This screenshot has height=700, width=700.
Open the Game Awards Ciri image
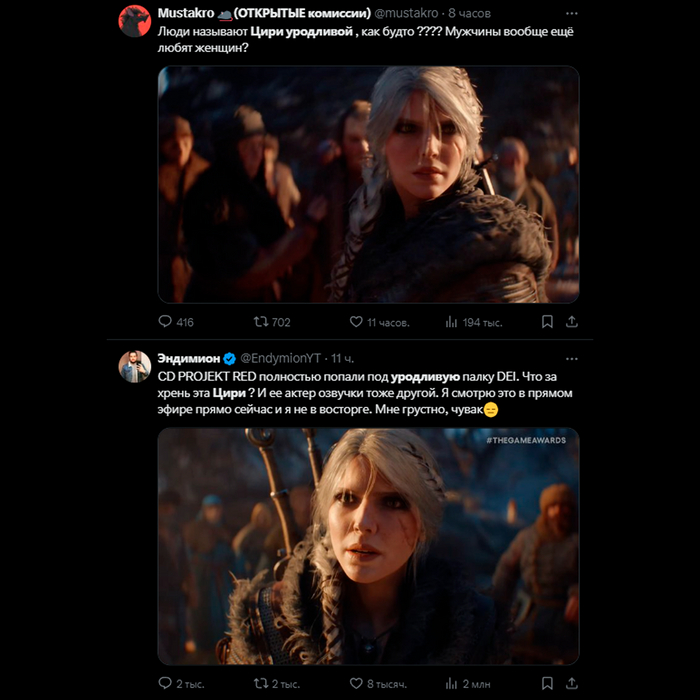click(368, 546)
